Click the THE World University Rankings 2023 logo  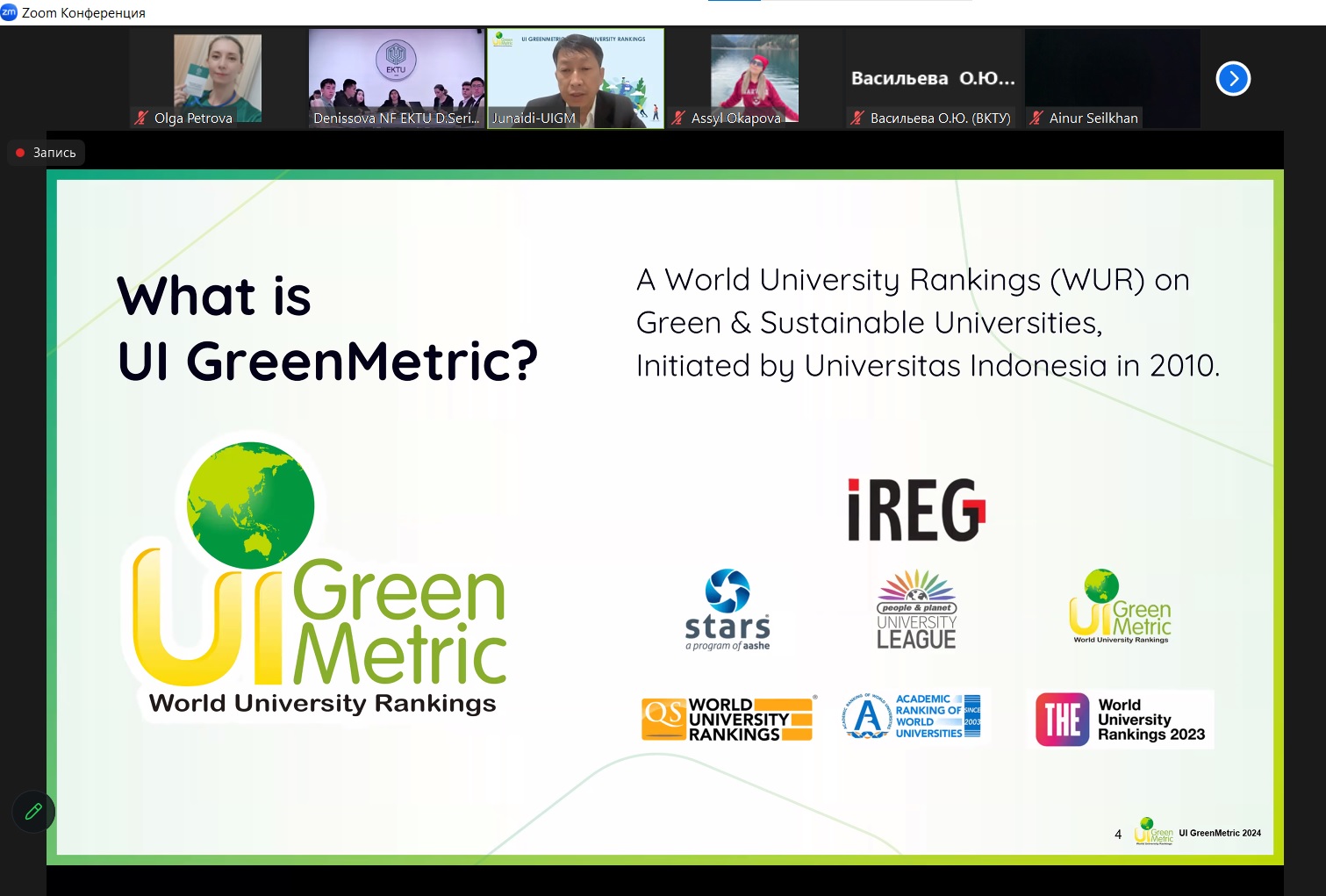[x=1121, y=720]
